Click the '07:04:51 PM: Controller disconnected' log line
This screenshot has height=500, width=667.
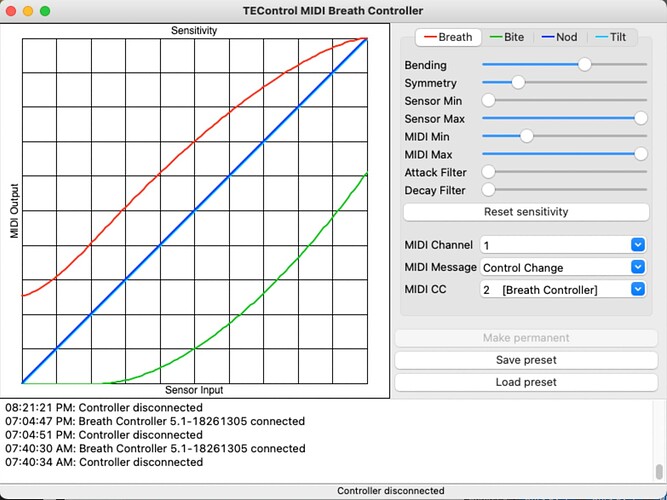point(104,435)
